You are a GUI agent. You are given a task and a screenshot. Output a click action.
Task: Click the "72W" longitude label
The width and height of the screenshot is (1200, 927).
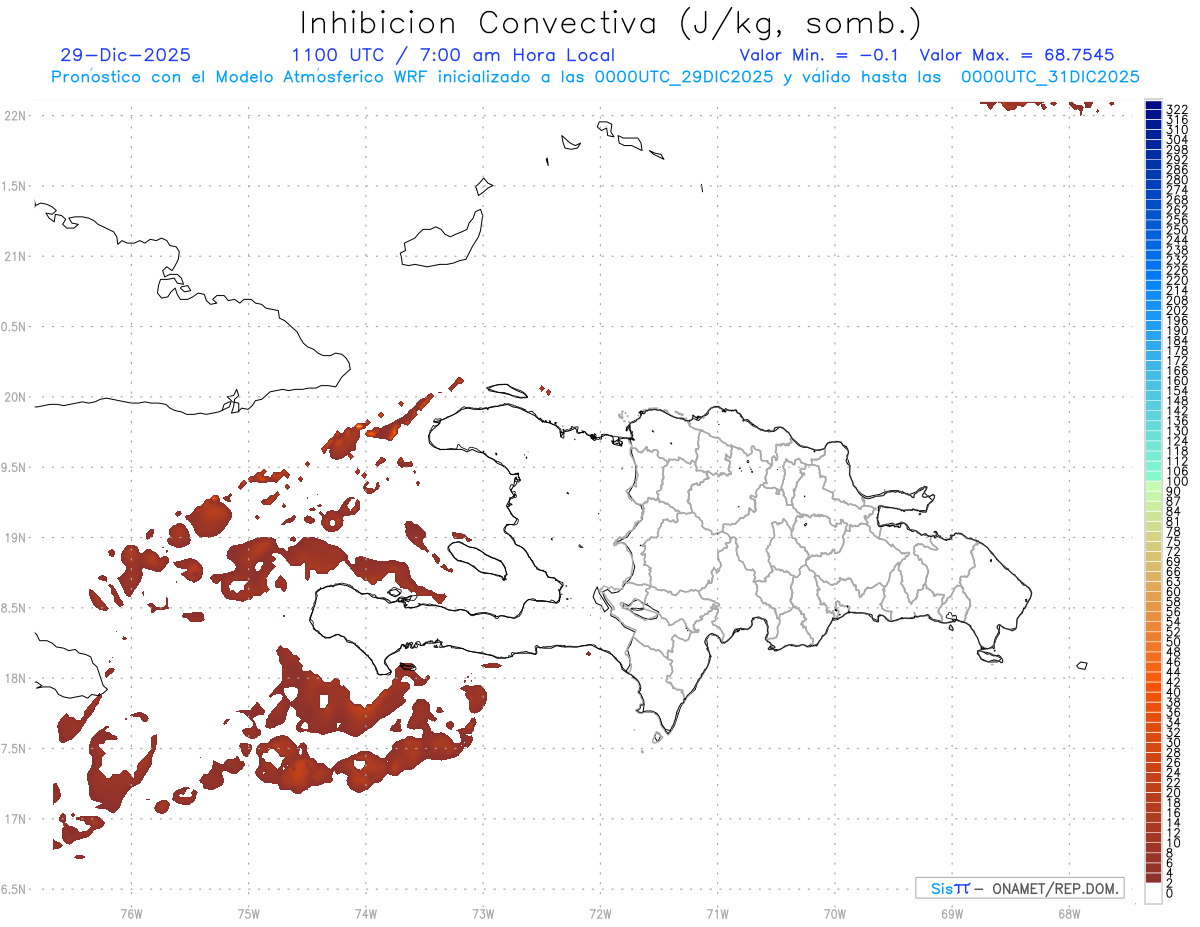[600, 913]
